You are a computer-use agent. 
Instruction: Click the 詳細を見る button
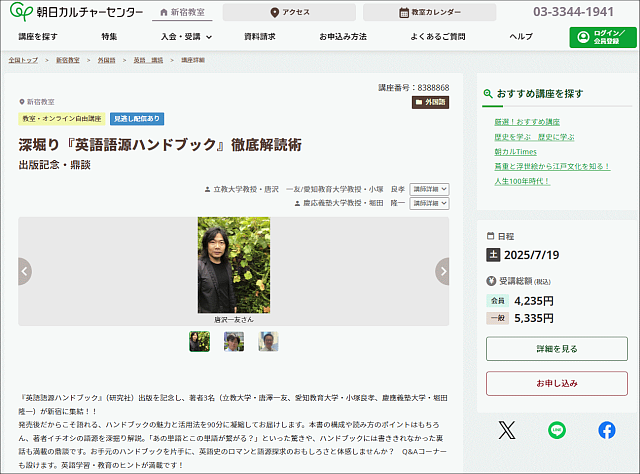(x=556, y=348)
